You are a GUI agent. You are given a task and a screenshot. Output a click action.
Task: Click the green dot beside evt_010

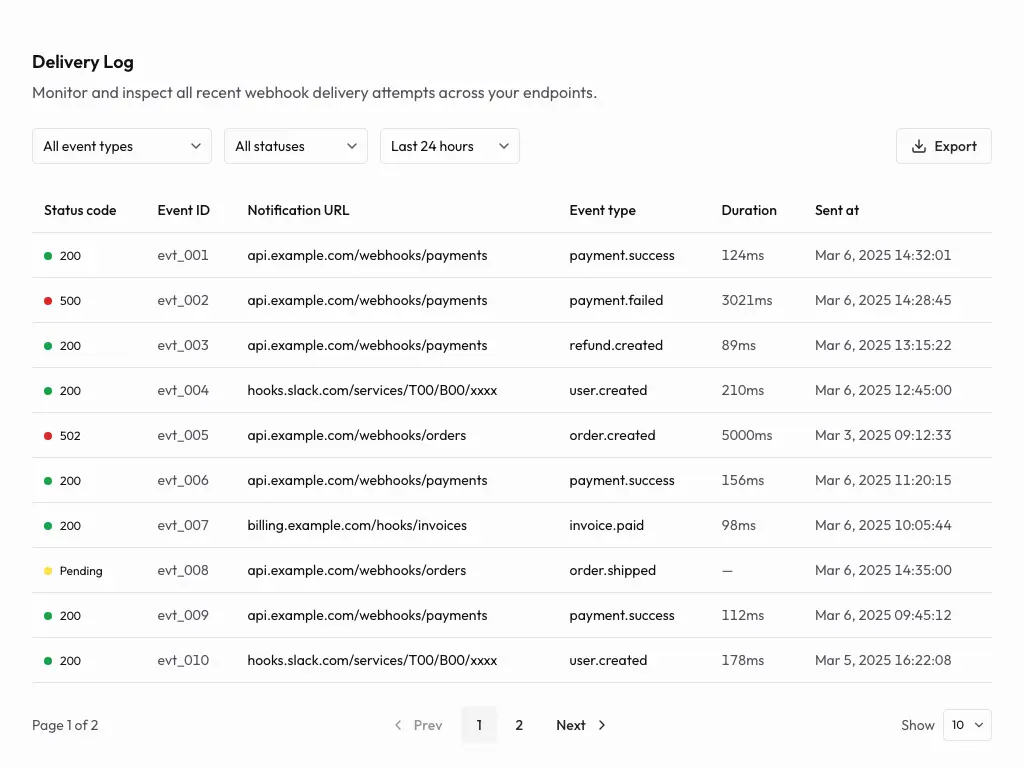pyautogui.click(x=46, y=660)
